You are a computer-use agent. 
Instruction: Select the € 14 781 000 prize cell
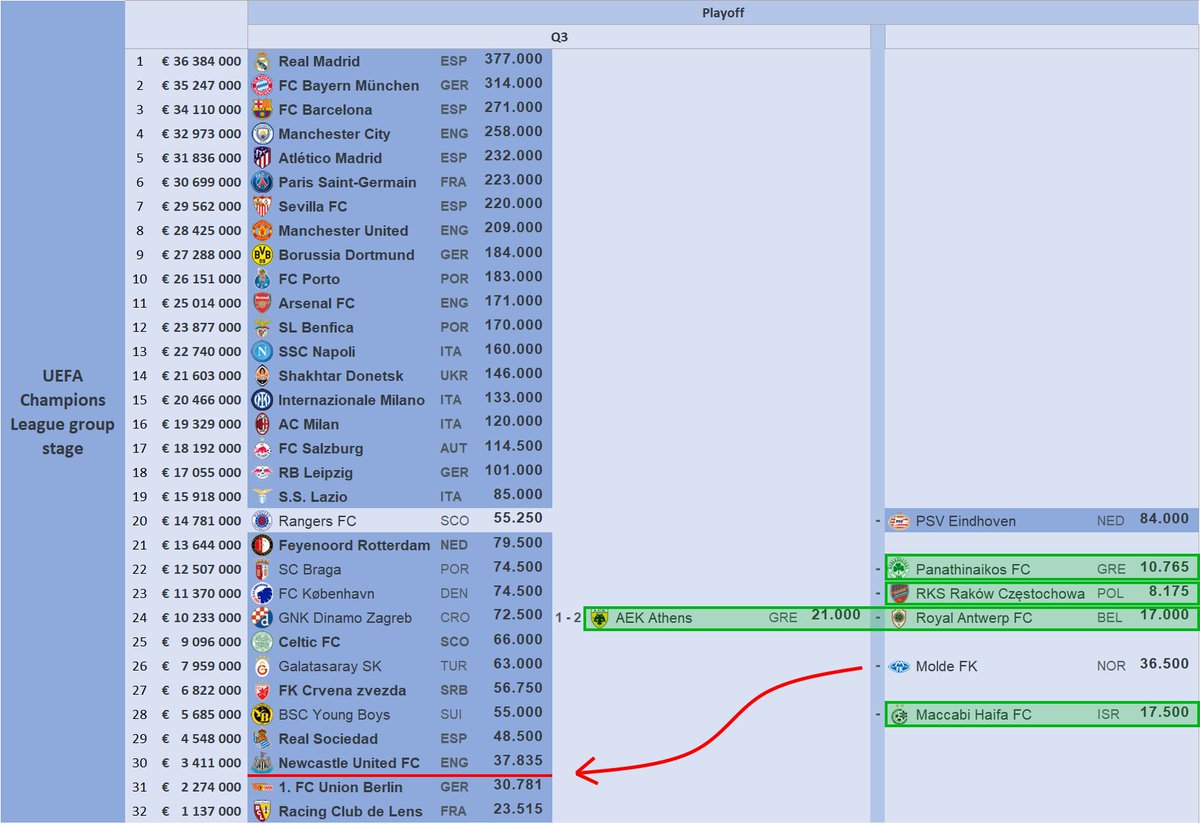(x=201, y=521)
